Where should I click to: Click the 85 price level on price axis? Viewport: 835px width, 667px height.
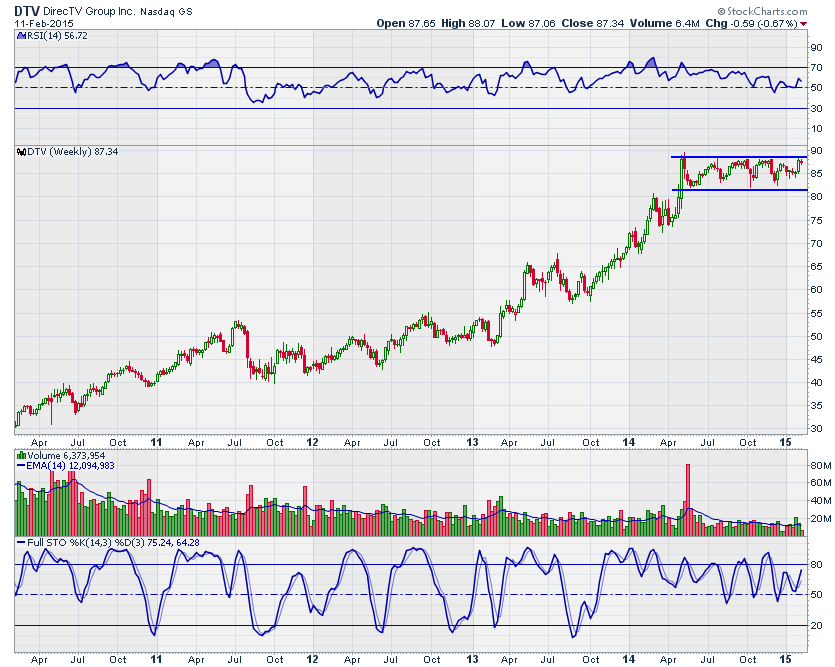point(816,174)
